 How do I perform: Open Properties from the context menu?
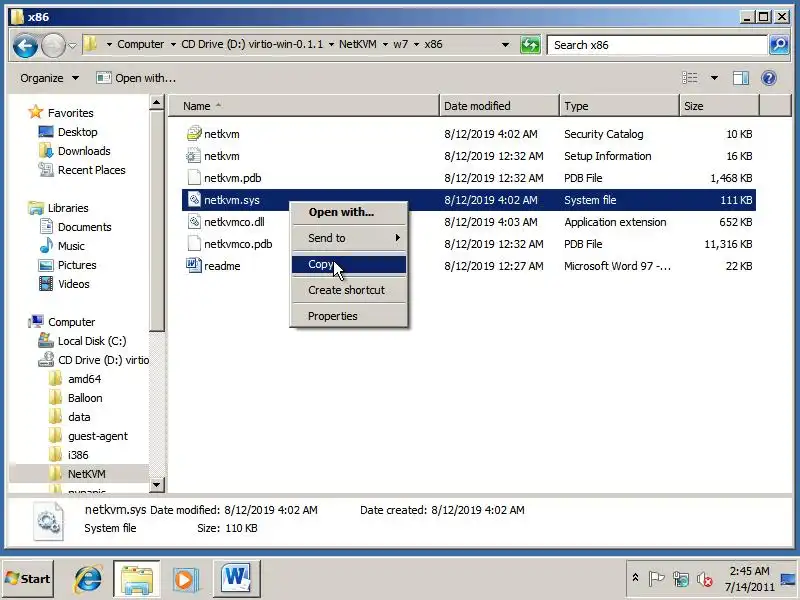pos(349,316)
